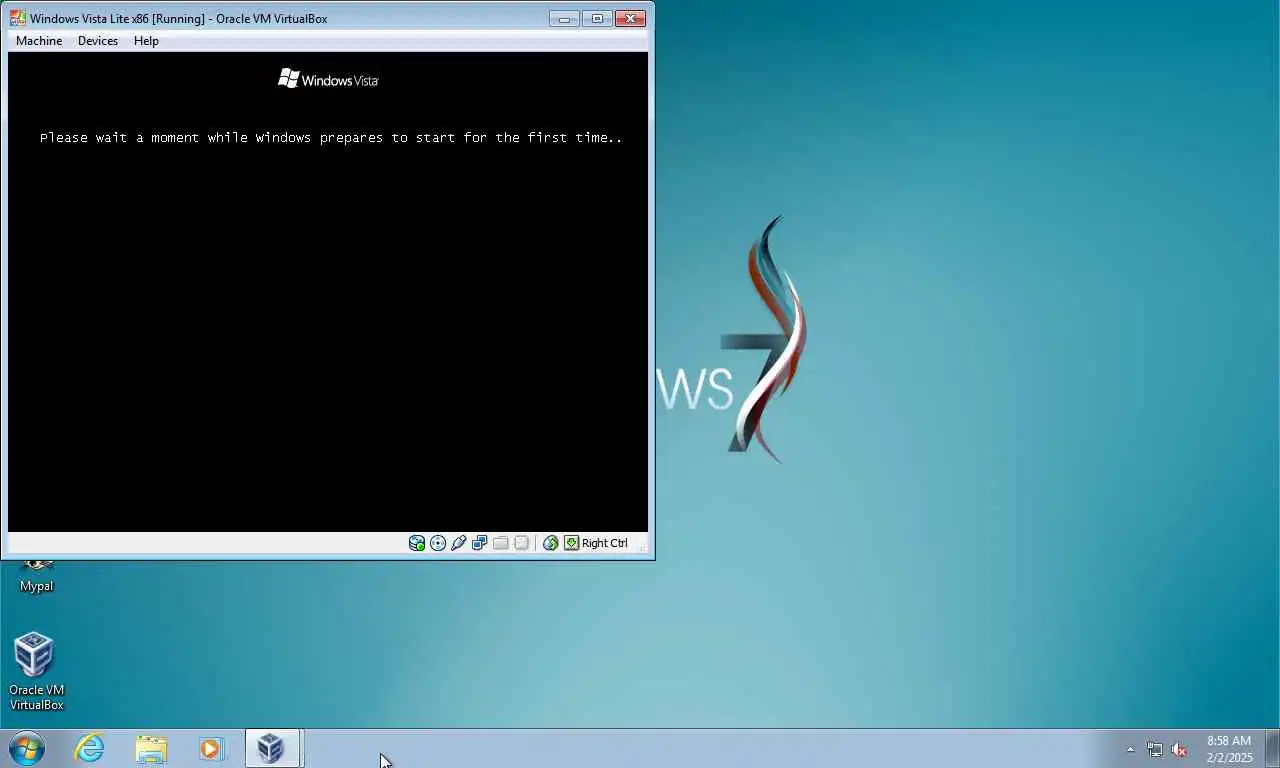
Task: Click the hard disk activity indicator icon
Action: pos(417,543)
